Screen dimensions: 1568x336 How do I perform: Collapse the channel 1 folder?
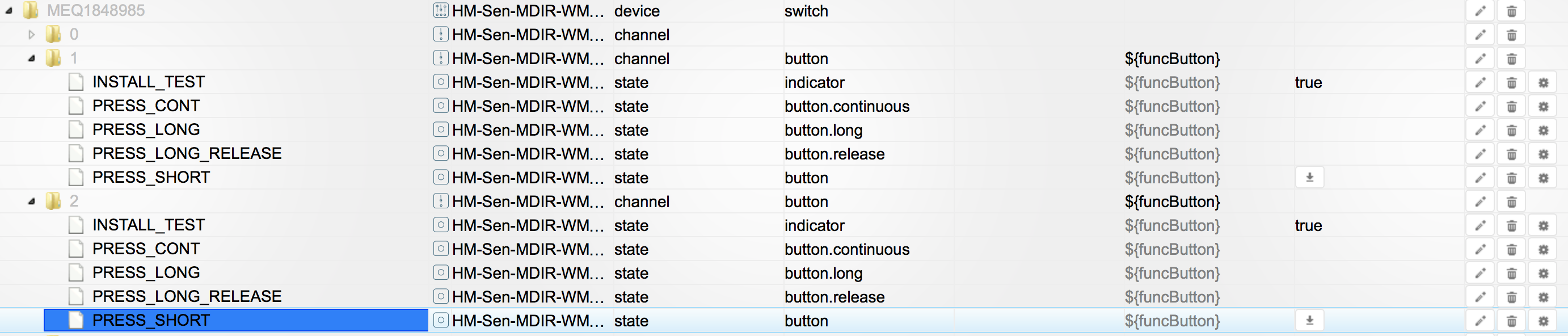click(32, 58)
